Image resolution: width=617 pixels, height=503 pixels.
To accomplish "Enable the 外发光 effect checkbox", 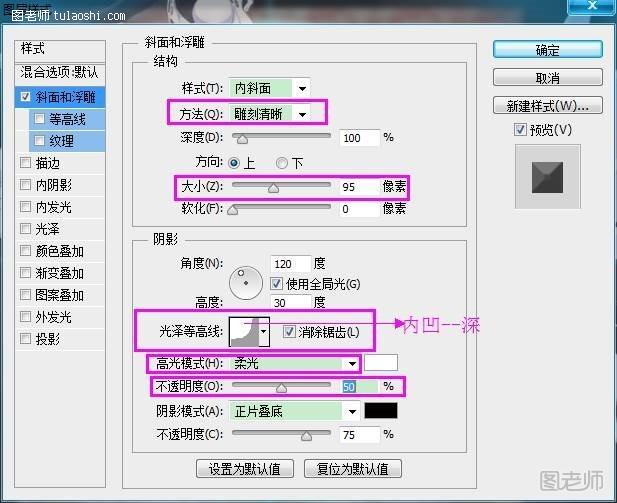I will (26, 316).
